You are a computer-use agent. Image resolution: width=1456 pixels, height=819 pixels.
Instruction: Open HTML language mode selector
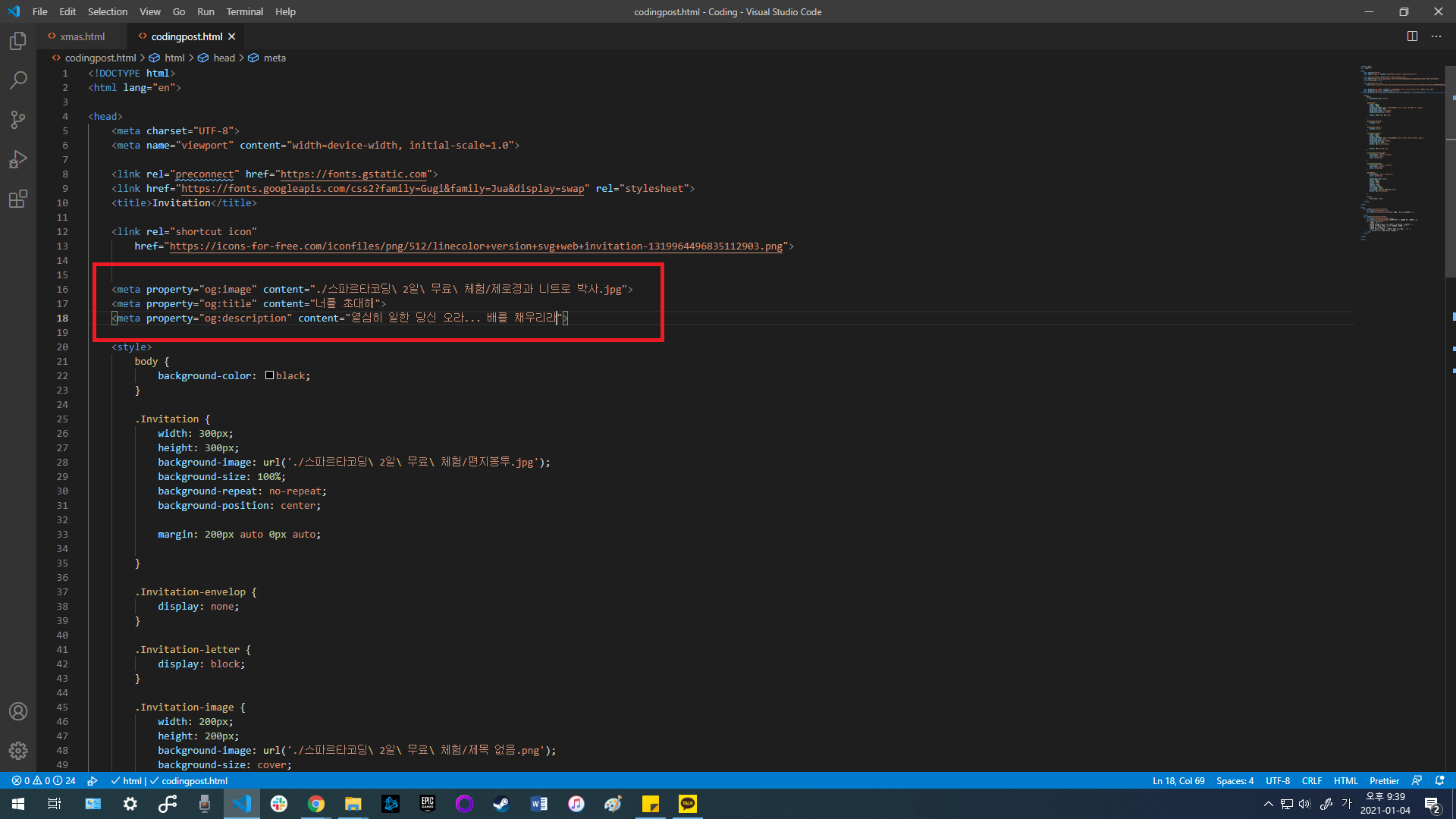pyautogui.click(x=1345, y=780)
